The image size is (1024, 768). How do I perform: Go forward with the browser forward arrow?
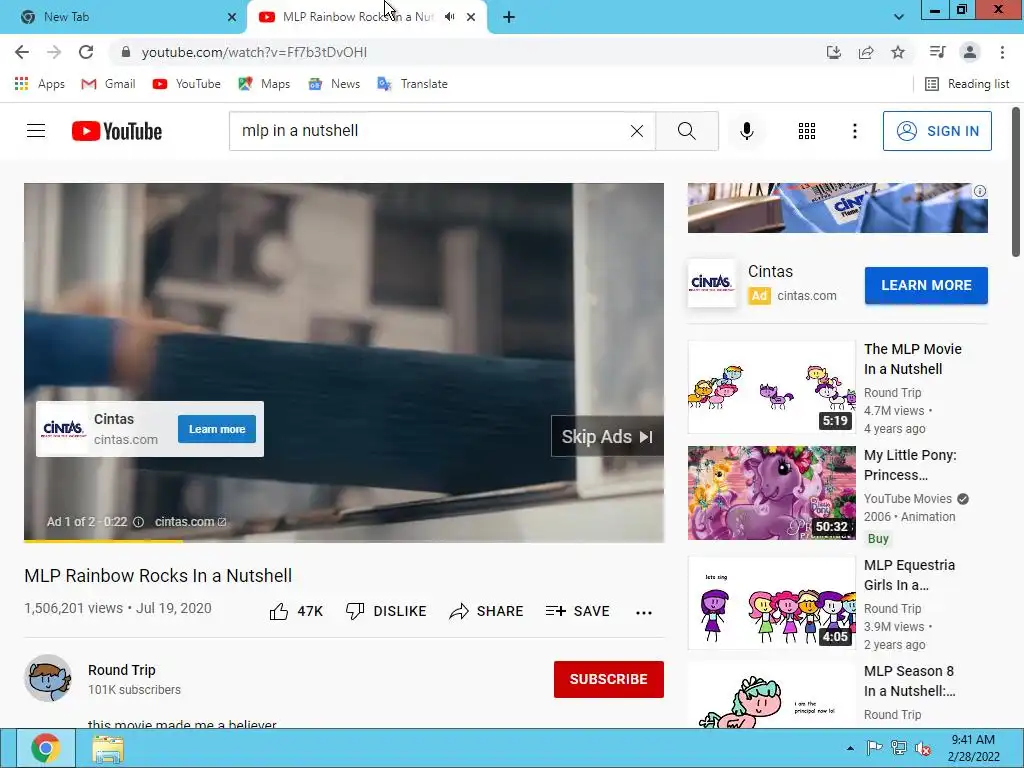click(x=54, y=52)
